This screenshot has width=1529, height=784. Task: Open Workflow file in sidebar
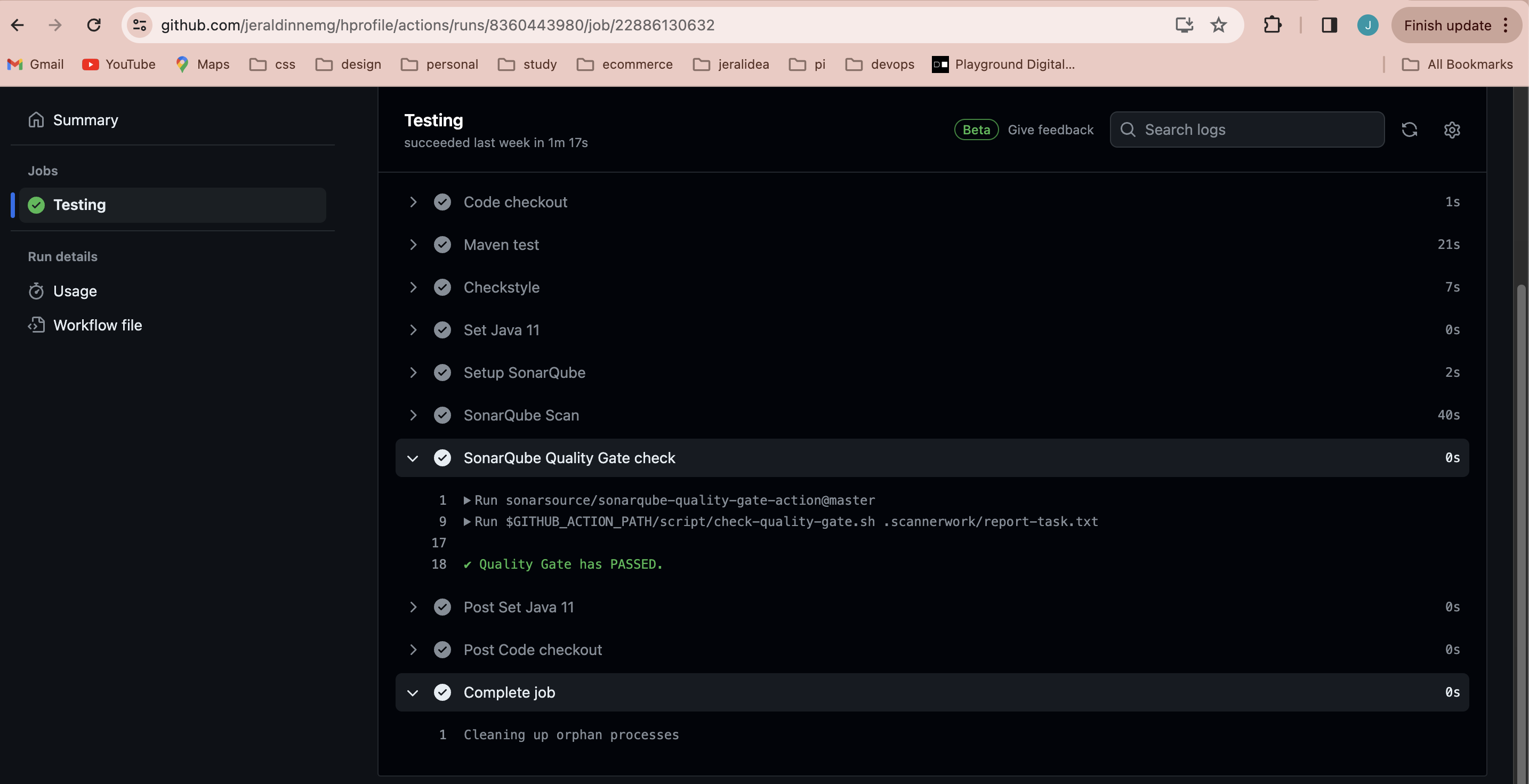(x=96, y=325)
